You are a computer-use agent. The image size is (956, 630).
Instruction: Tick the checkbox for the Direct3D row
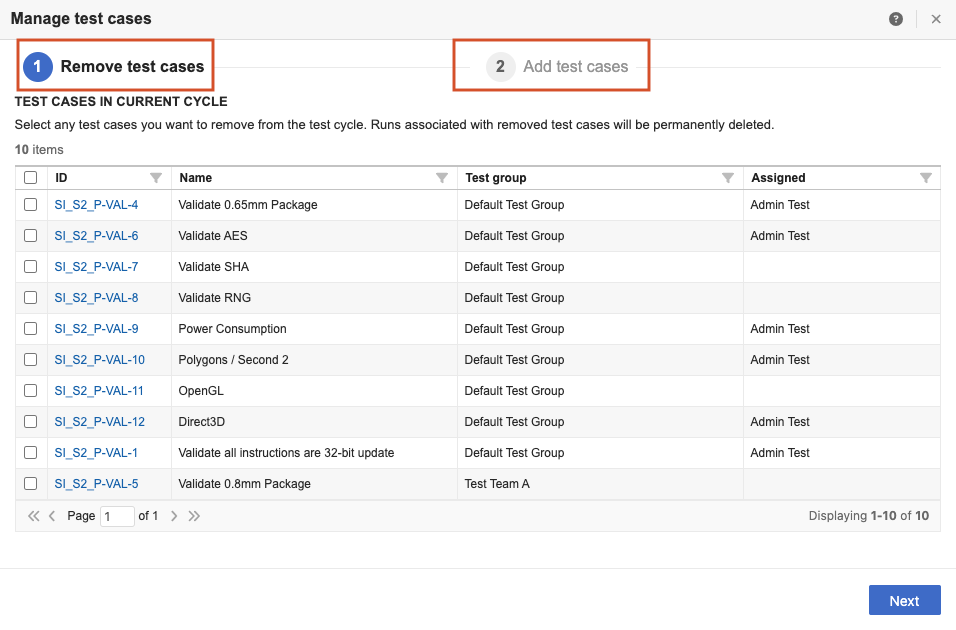[x=31, y=422]
